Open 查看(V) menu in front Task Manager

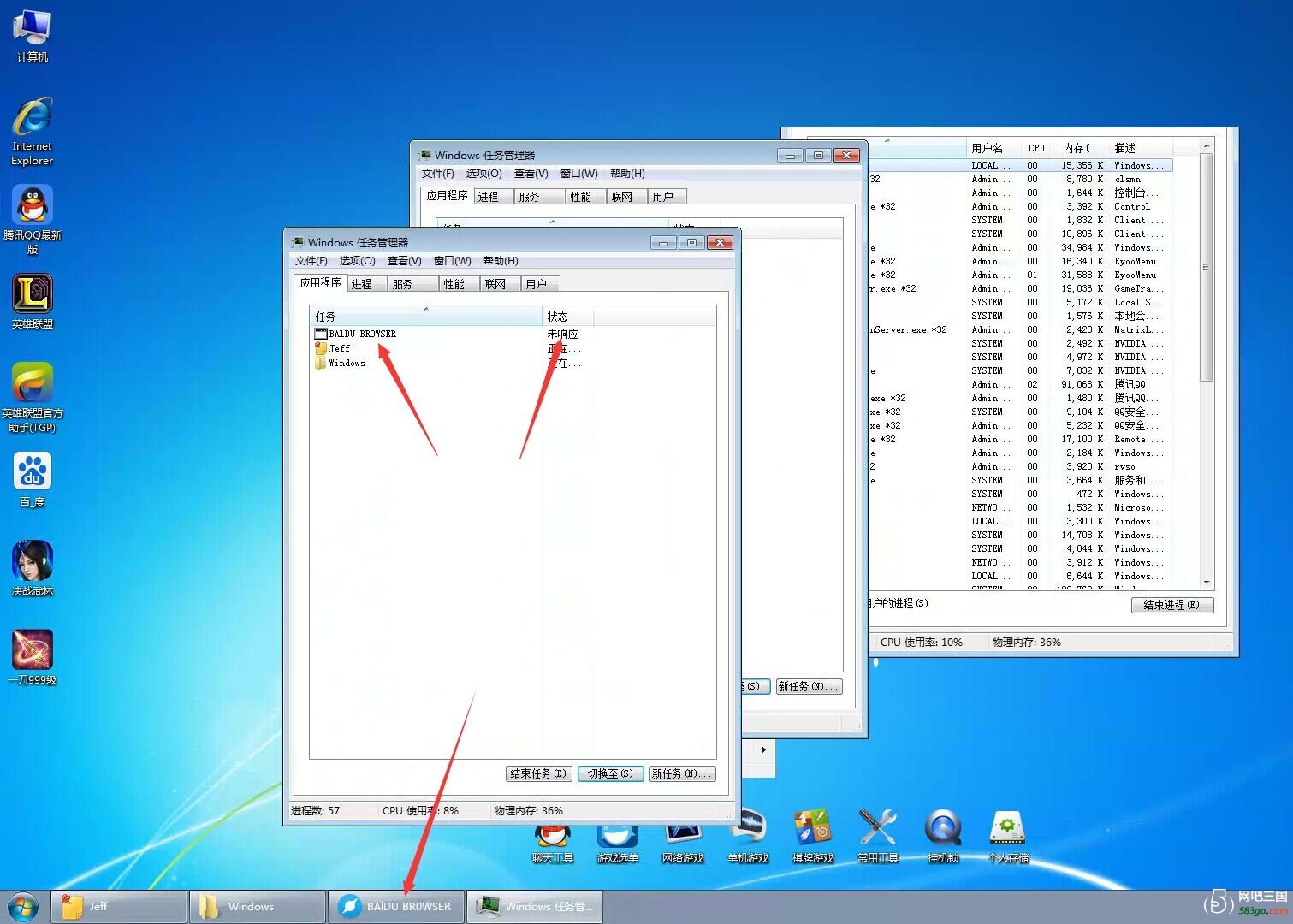404,261
